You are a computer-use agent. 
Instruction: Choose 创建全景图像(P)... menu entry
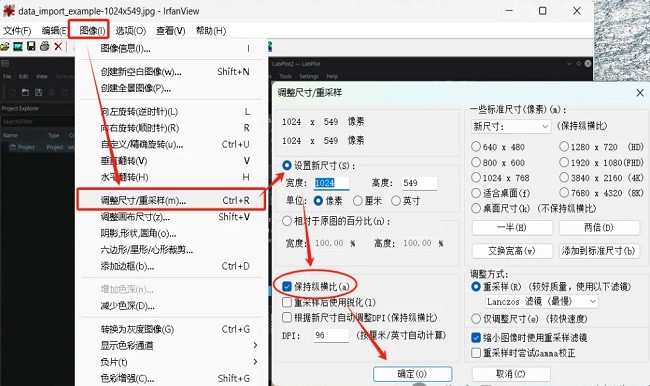172,88
